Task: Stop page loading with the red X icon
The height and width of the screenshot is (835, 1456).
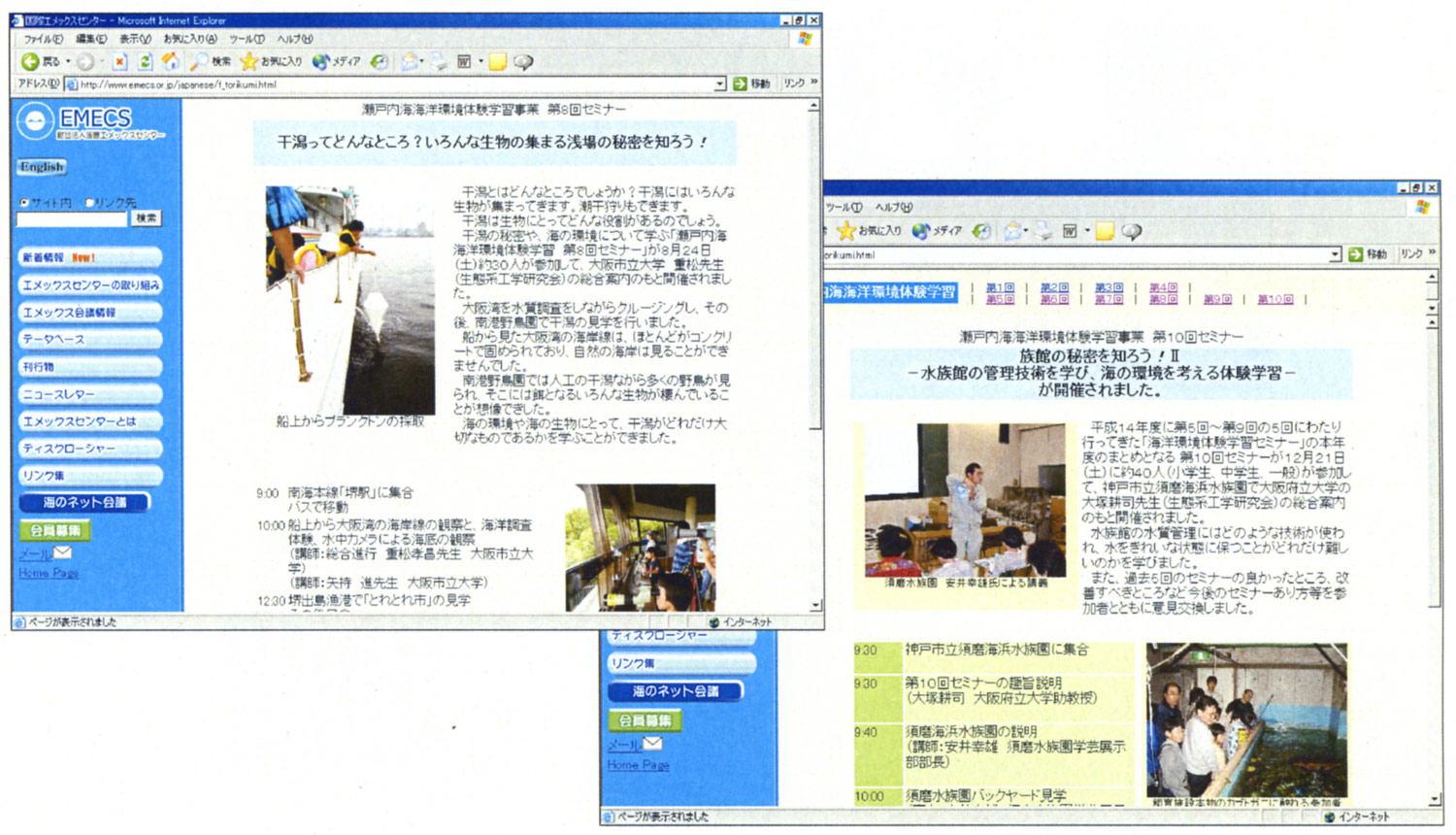Action: click(119, 62)
